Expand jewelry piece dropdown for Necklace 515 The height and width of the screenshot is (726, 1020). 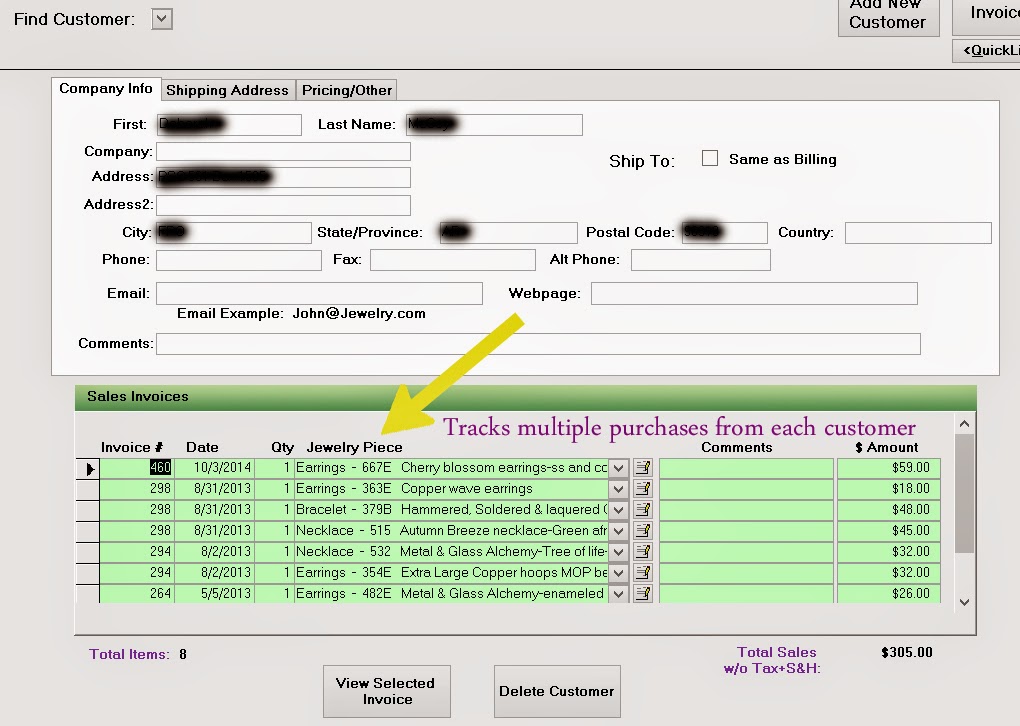coord(619,531)
